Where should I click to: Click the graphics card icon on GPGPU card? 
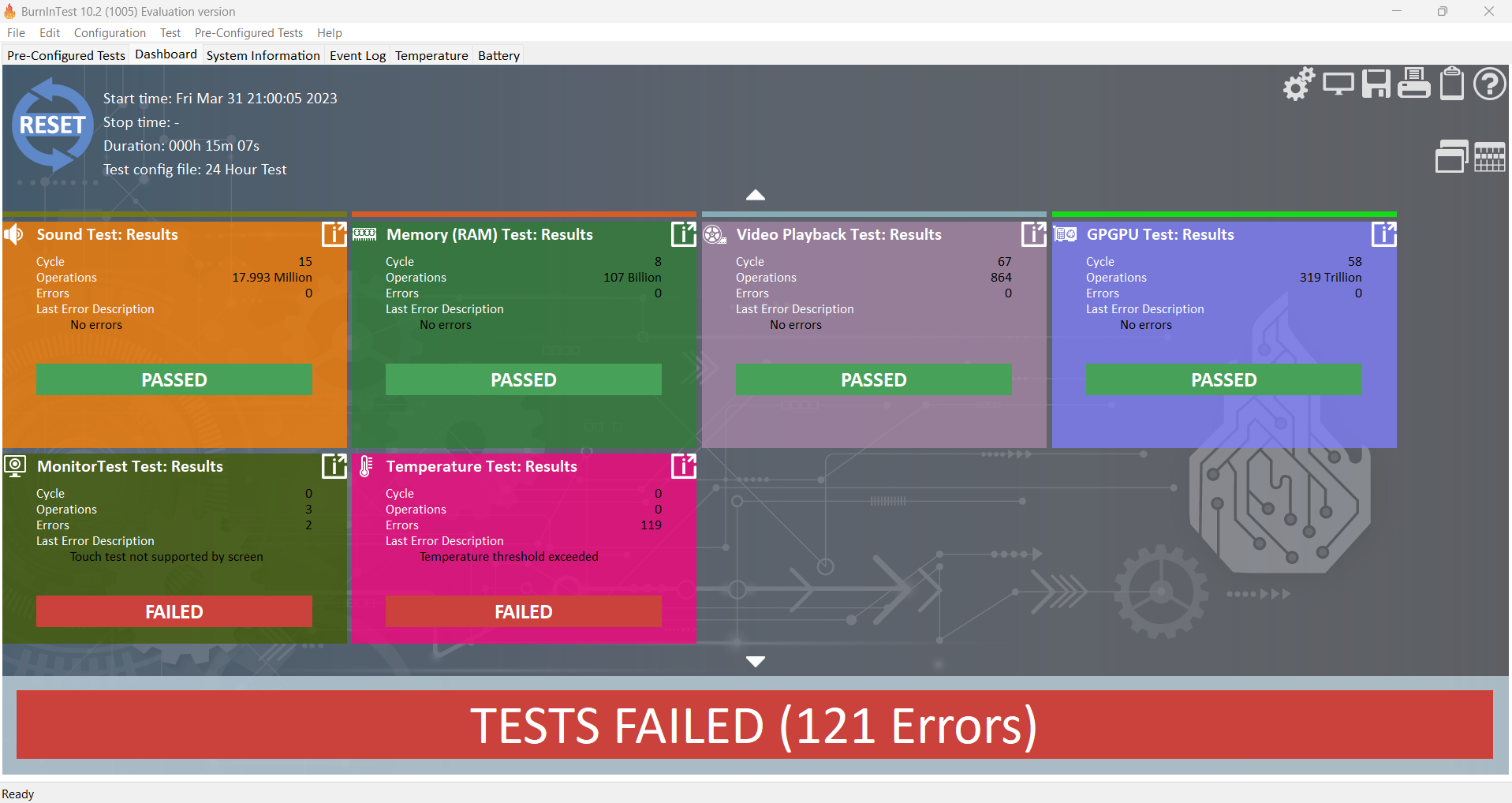[x=1065, y=234]
